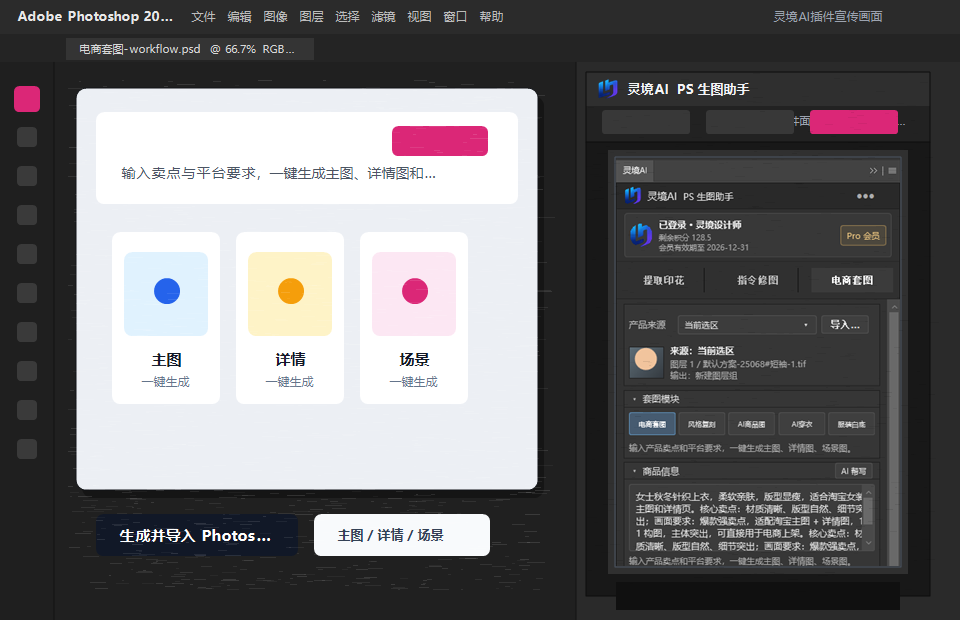Click the 生成并导入 Photos… button
The width and height of the screenshot is (960, 620).
(197, 536)
